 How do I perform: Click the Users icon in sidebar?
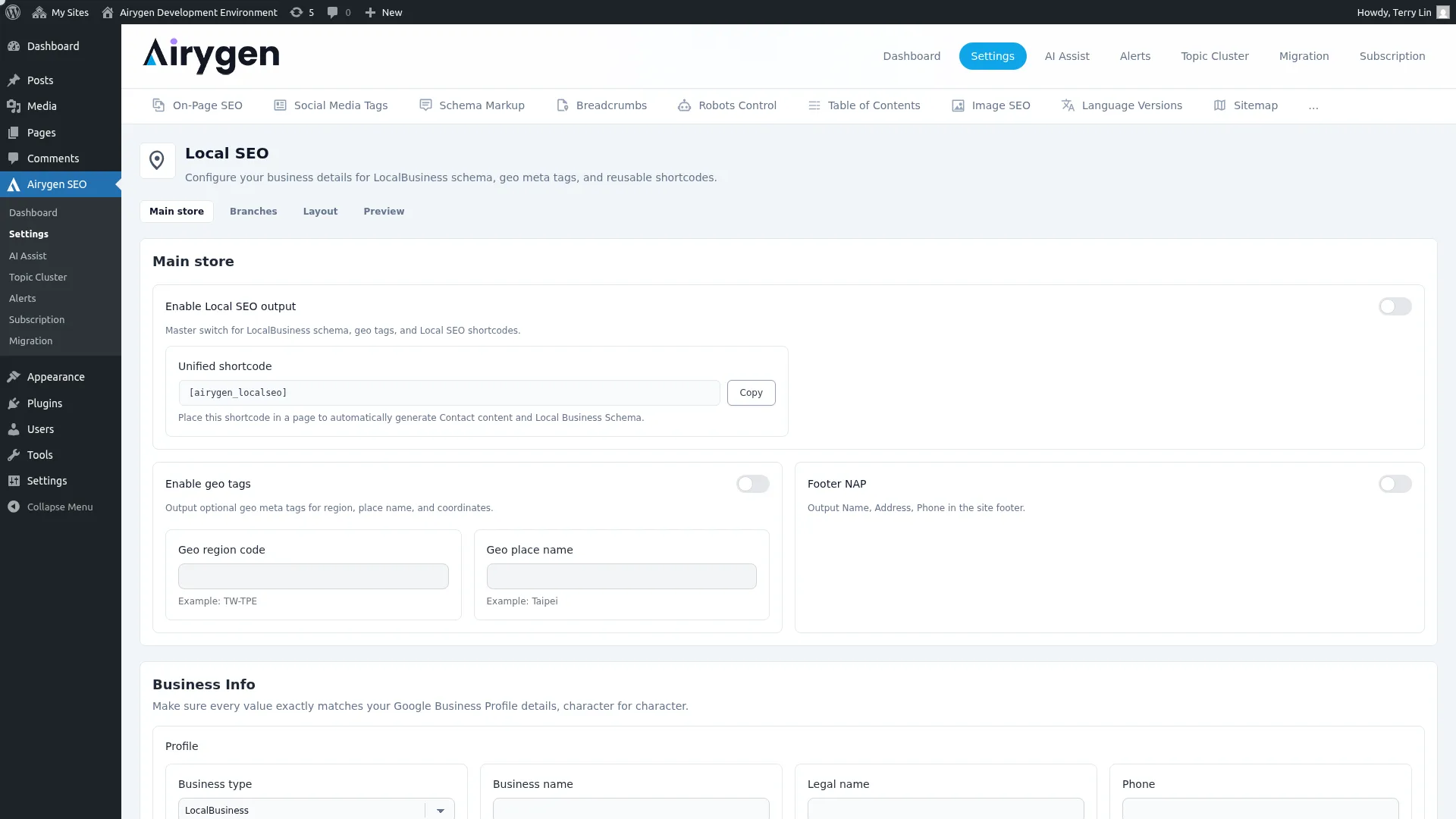pos(14,429)
